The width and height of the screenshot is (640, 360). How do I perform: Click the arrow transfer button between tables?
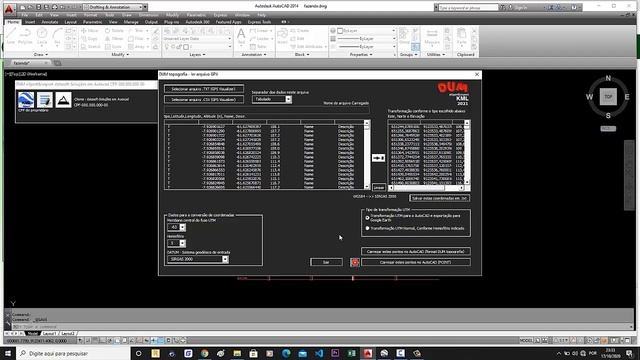point(378,158)
